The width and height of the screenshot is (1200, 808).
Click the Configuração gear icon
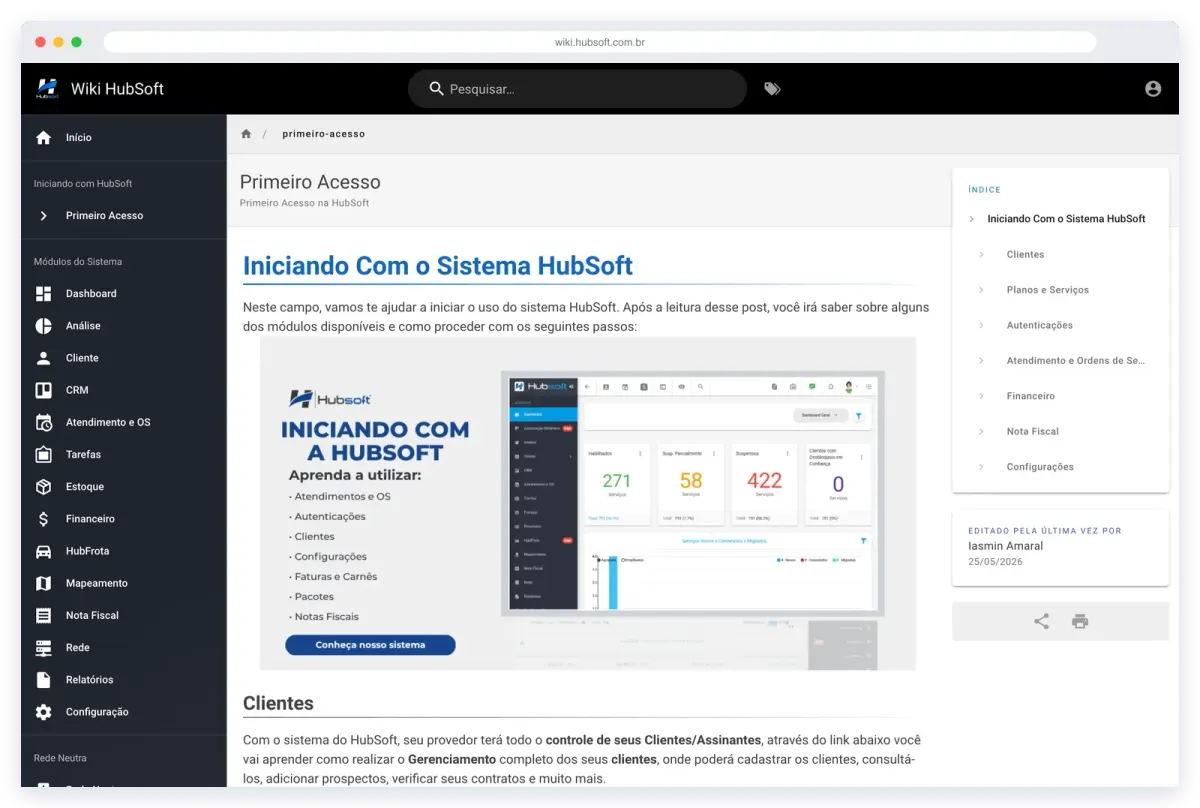(43, 712)
